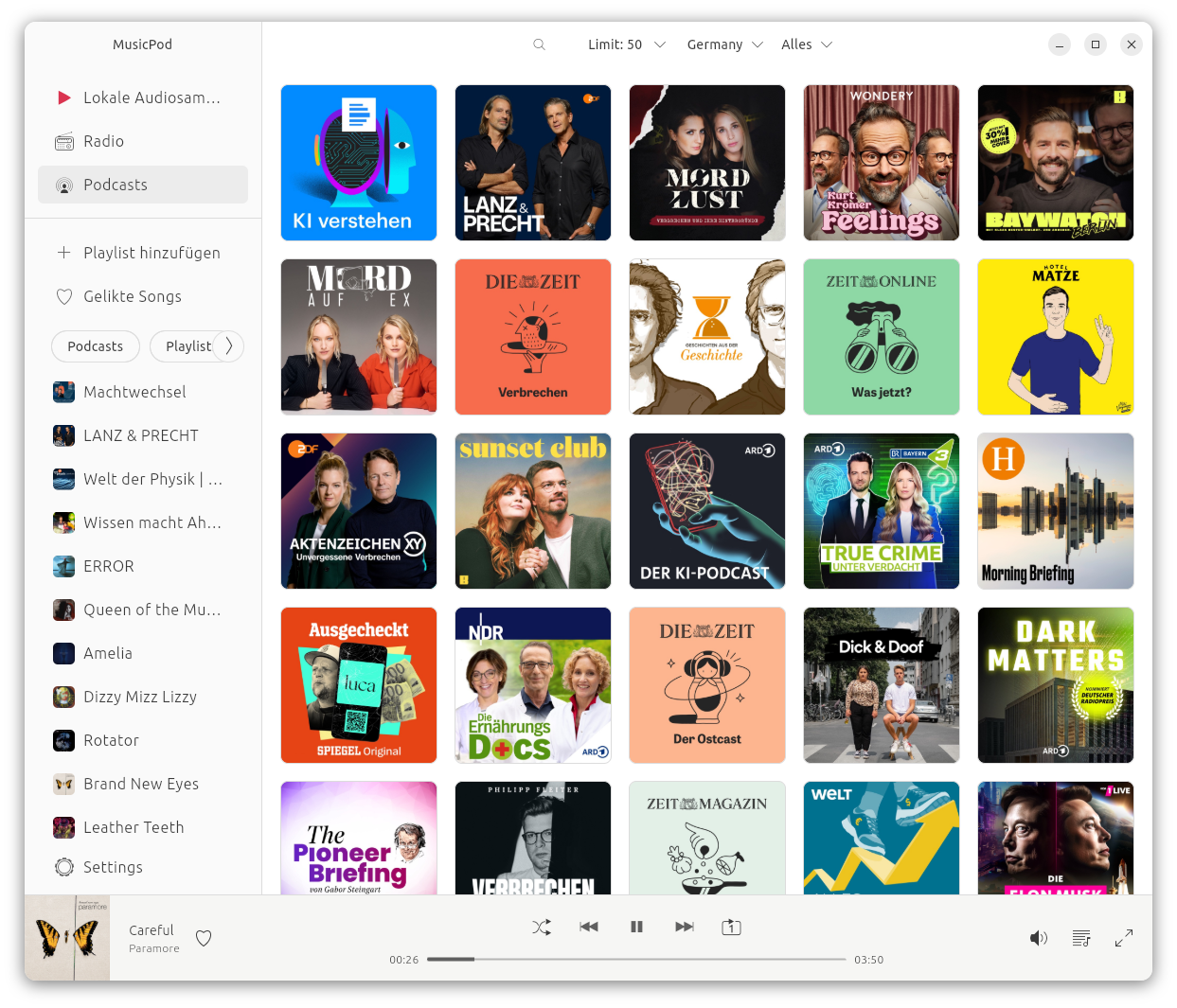Open Rotator in sidebar list
Viewport: 1177px width, 1008px height.
(x=143, y=740)
